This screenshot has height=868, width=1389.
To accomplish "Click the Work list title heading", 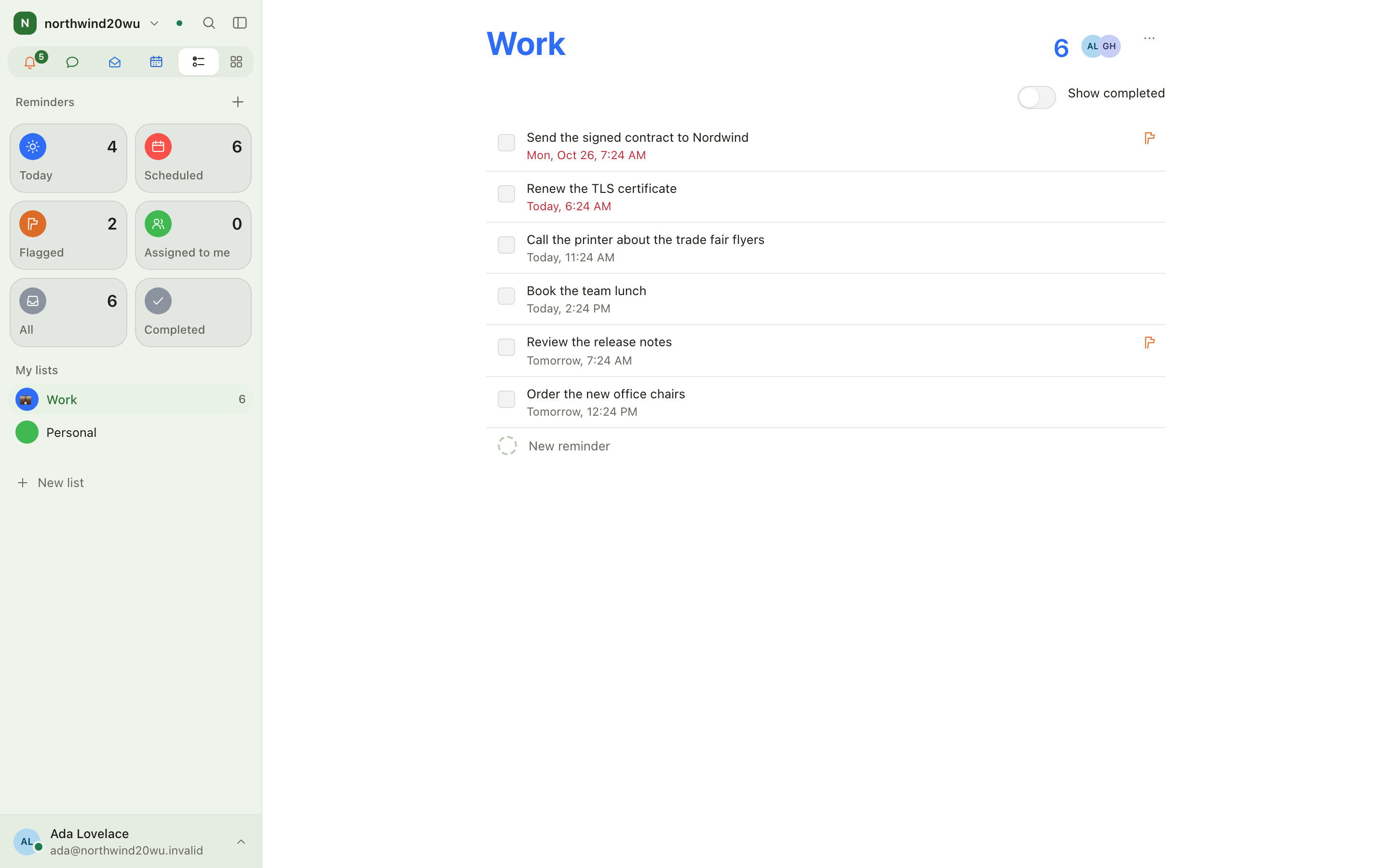I will point(526,43).
